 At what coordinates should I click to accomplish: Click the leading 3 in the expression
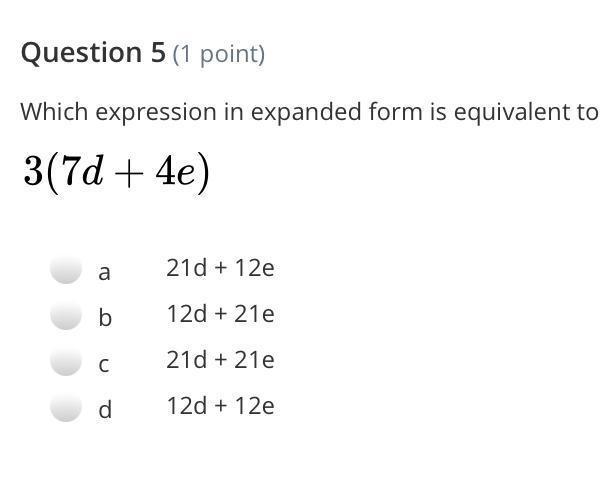point(33,172)
